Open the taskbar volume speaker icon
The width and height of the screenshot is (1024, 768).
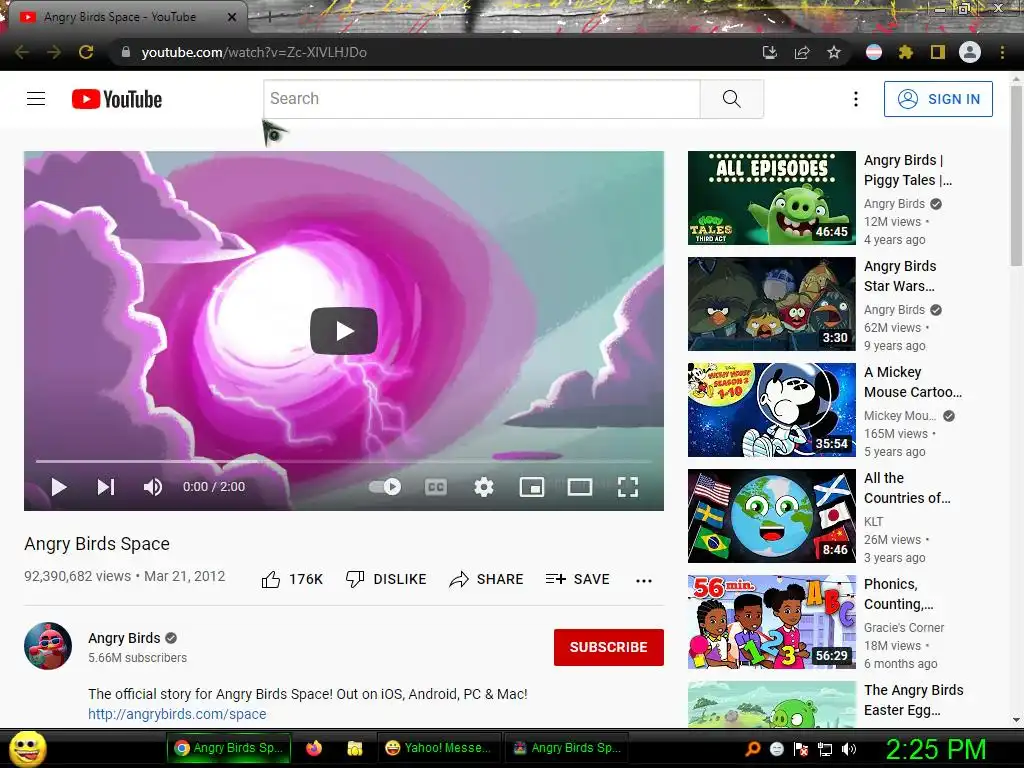pyautogui.click(x=848, y=749)
